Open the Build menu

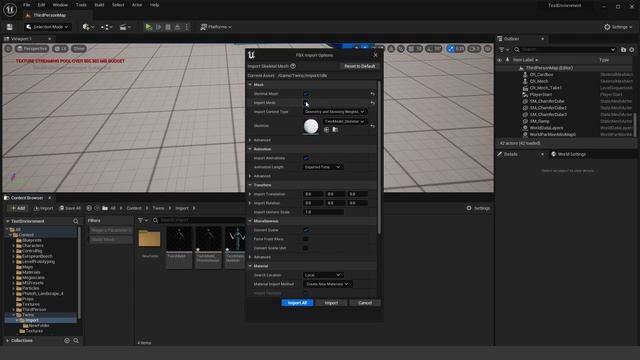click(x=99, y=5)
